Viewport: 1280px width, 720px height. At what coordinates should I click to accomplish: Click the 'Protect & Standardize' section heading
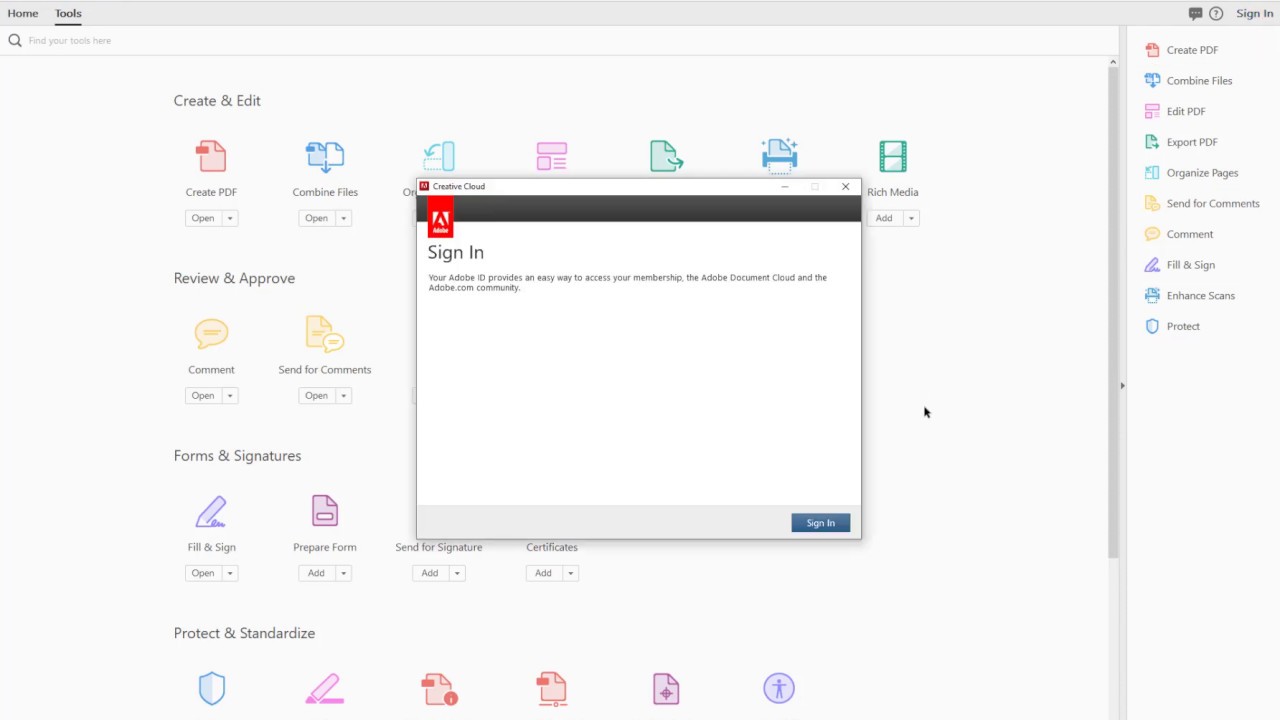click(244, 633)
